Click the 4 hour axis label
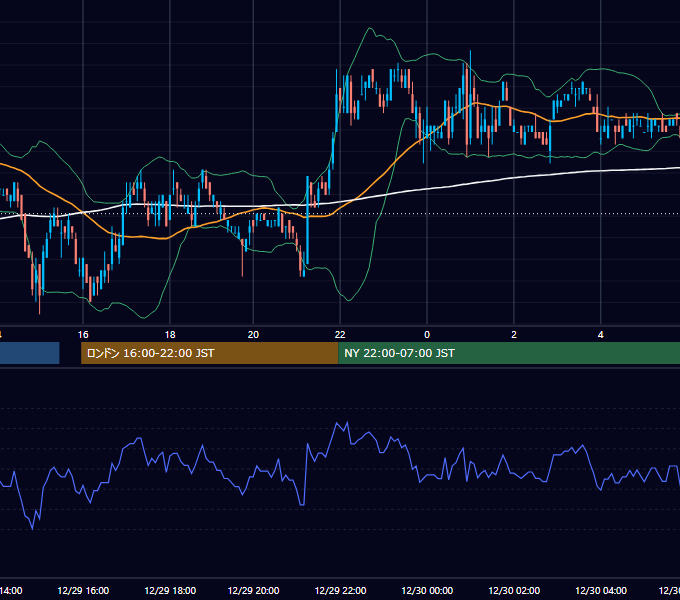The height and width of the screenshot is (600, 680). pos(601,335)
